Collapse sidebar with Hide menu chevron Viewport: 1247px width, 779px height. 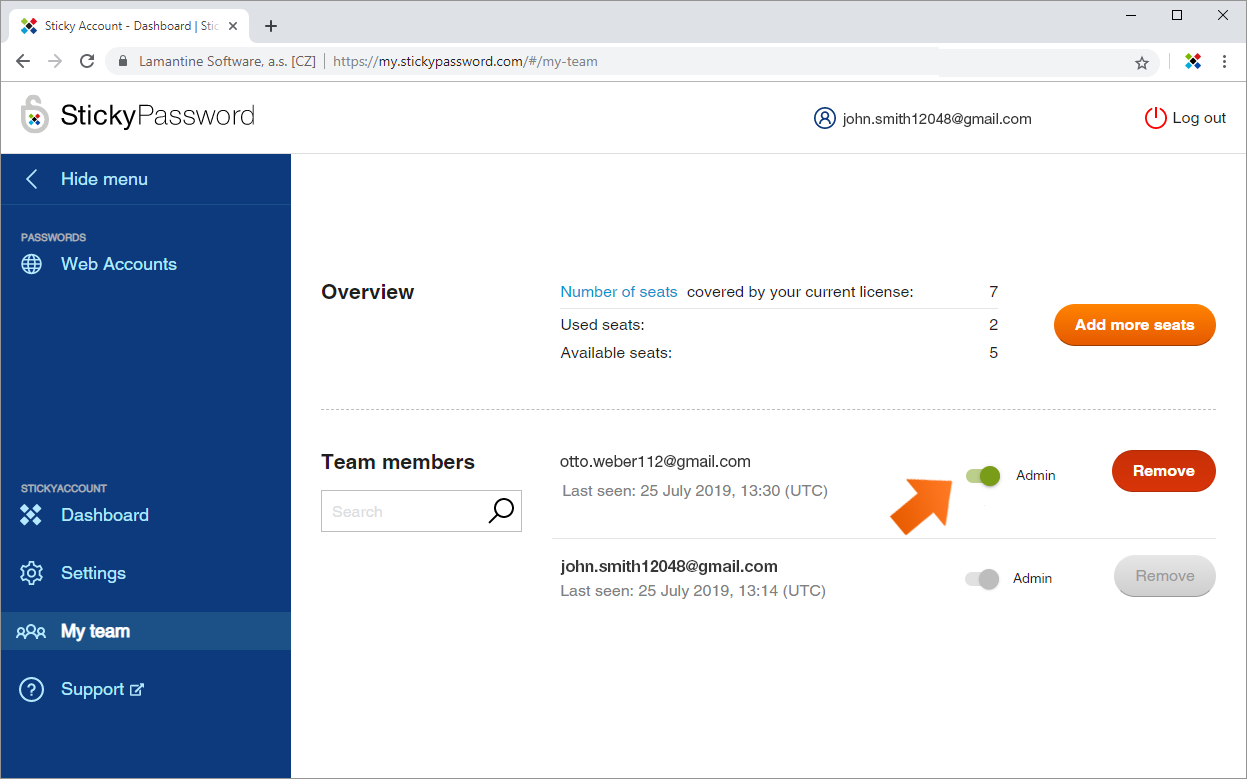(x=32, y=179)
